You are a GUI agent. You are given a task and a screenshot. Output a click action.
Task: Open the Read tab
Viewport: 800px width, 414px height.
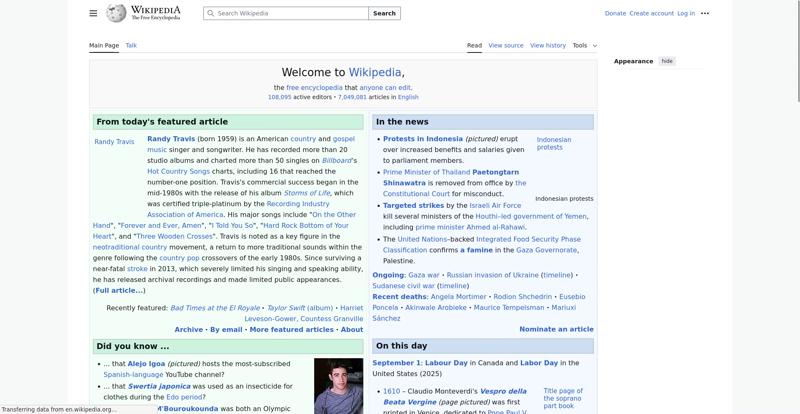coord(474,45)
